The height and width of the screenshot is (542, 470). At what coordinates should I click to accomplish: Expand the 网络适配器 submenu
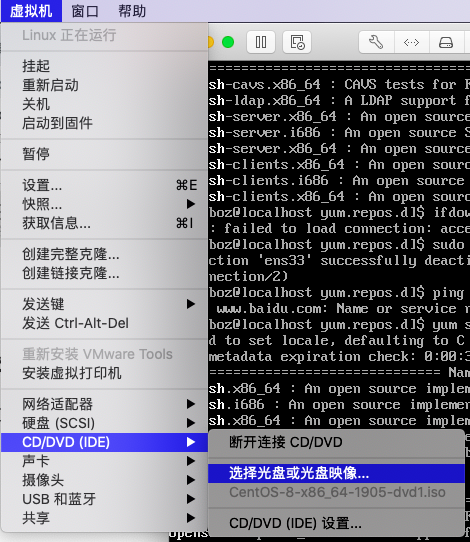104,404
